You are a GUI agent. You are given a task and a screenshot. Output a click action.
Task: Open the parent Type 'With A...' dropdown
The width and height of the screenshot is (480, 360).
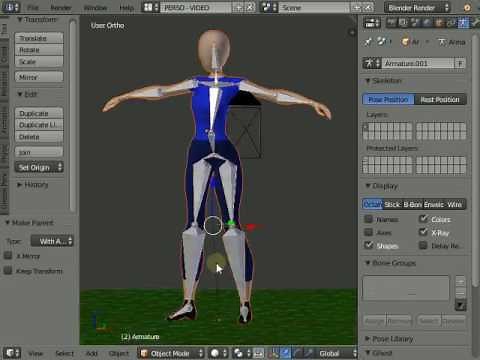tap(52, 241)
